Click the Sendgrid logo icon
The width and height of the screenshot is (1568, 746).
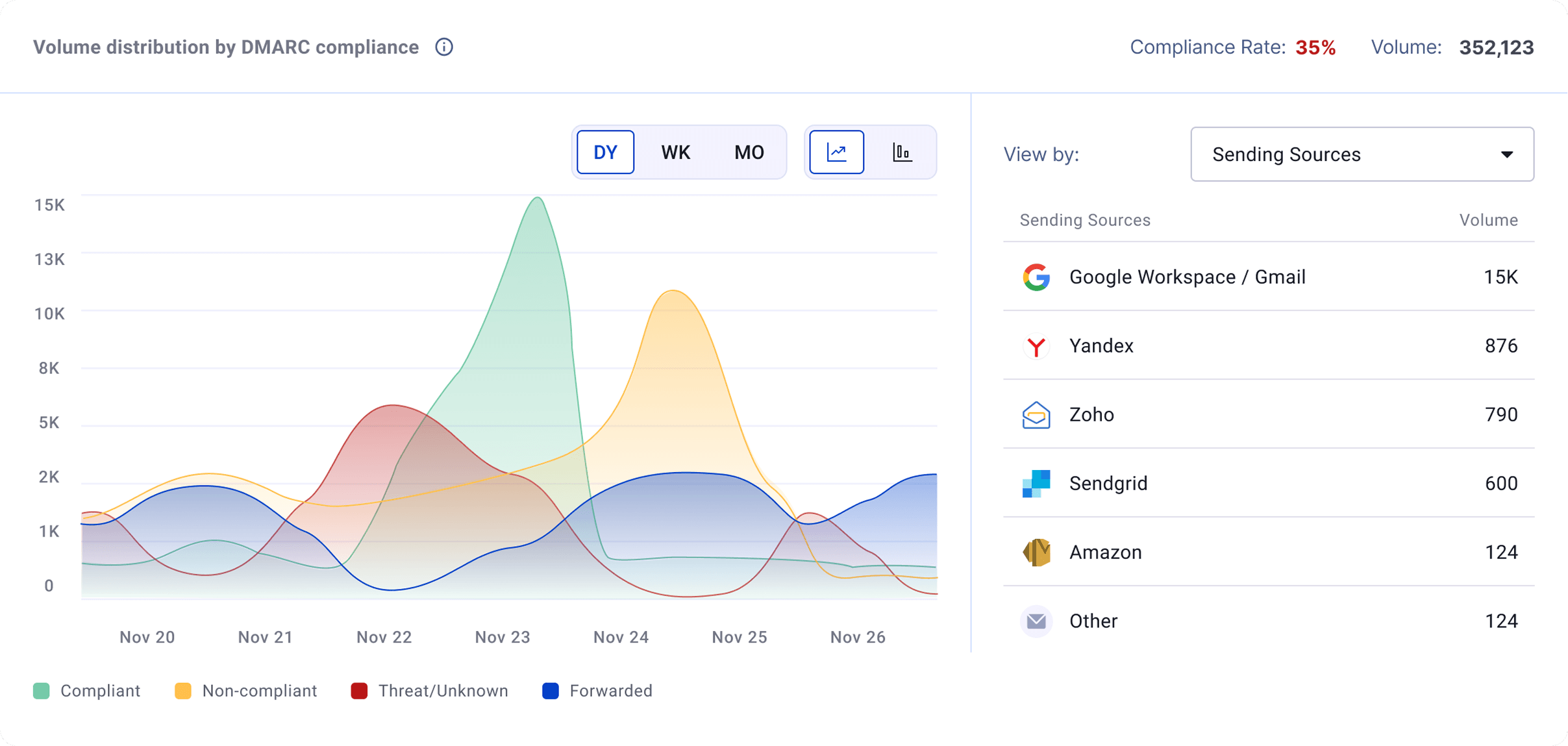click(x=1036, y=484)
